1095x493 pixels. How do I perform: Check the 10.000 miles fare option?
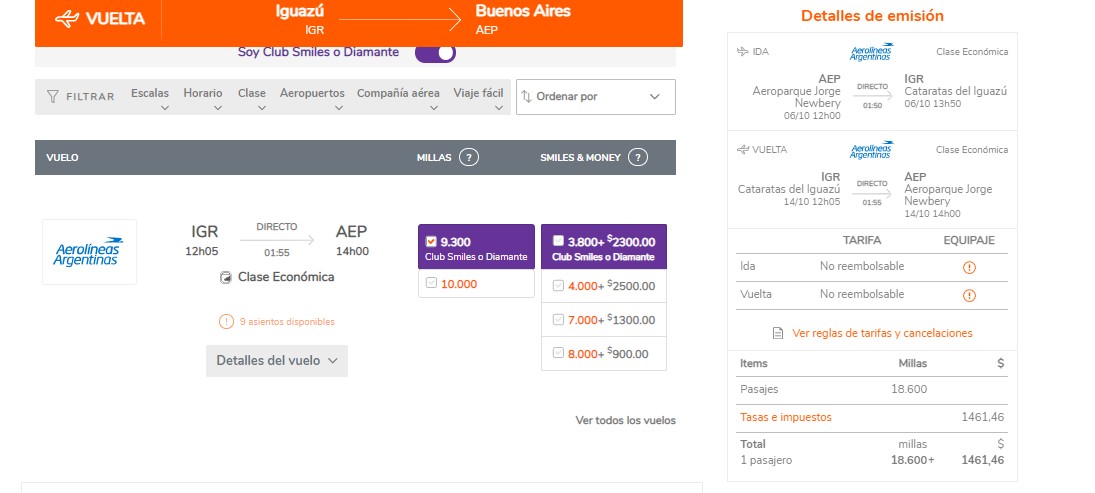(431, 284)
